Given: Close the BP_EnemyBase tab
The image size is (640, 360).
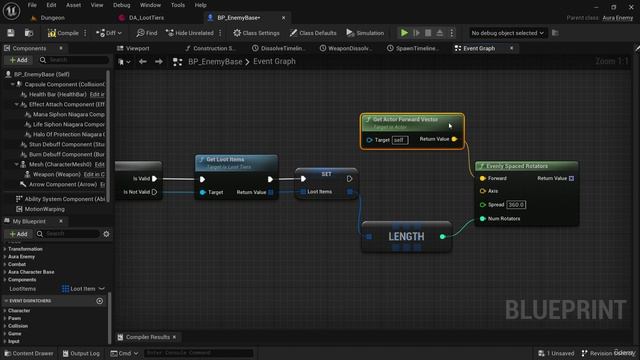Looking at the screenshot, I should pos(283,18).
